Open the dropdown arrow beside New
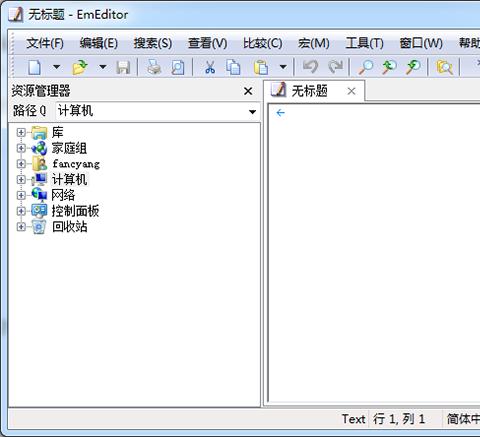The width and height of the screenshot is (480, 437). [x=57, y=67]
